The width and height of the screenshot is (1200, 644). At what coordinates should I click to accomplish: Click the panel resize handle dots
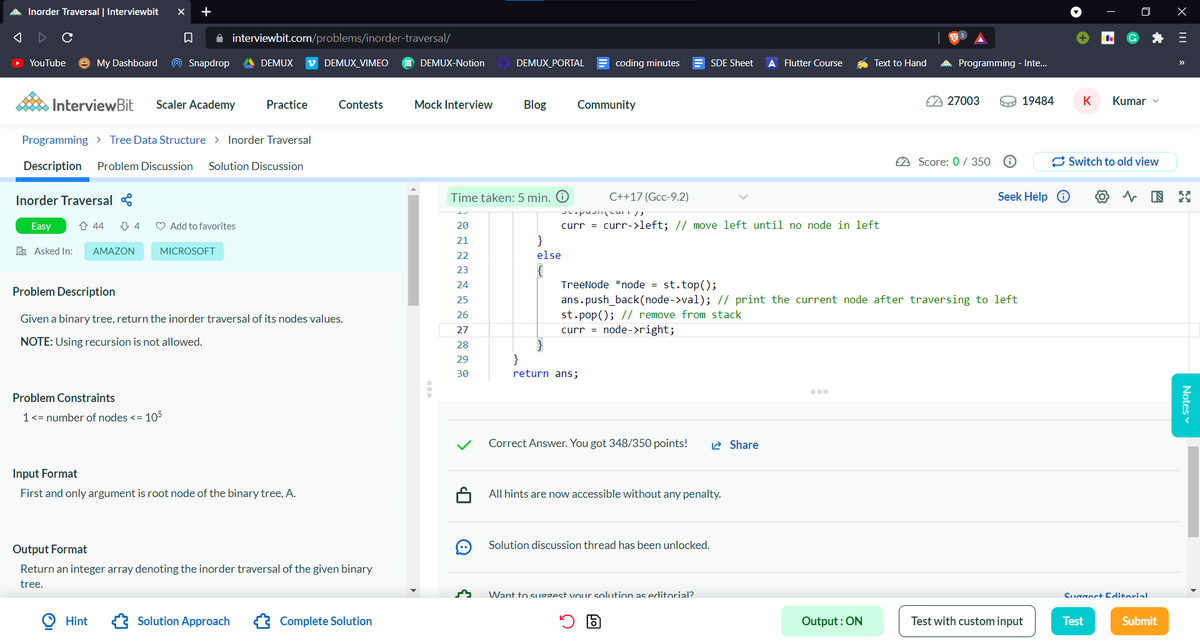(428, 389)
